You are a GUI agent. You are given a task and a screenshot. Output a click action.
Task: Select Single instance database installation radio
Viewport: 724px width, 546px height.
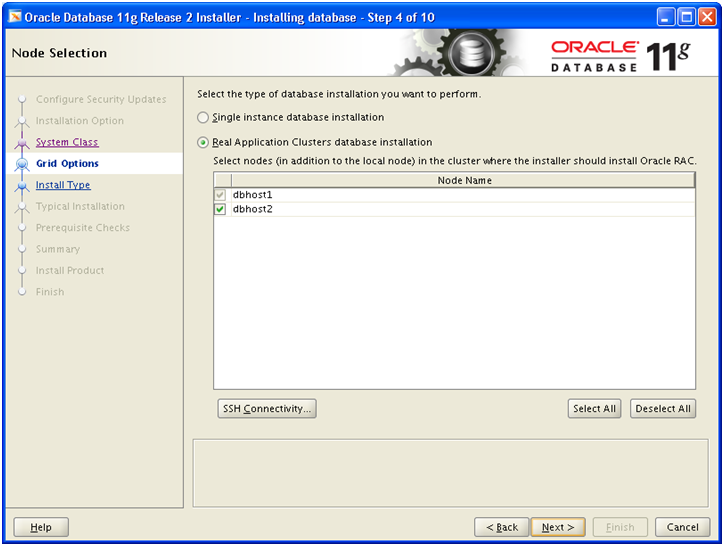203,117
